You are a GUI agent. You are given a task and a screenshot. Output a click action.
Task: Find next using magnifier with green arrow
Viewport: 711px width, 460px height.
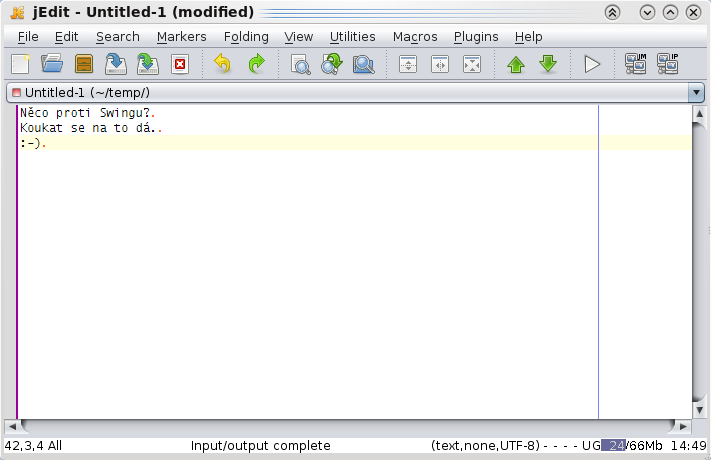pyautogui.click(x=332, y=64)
